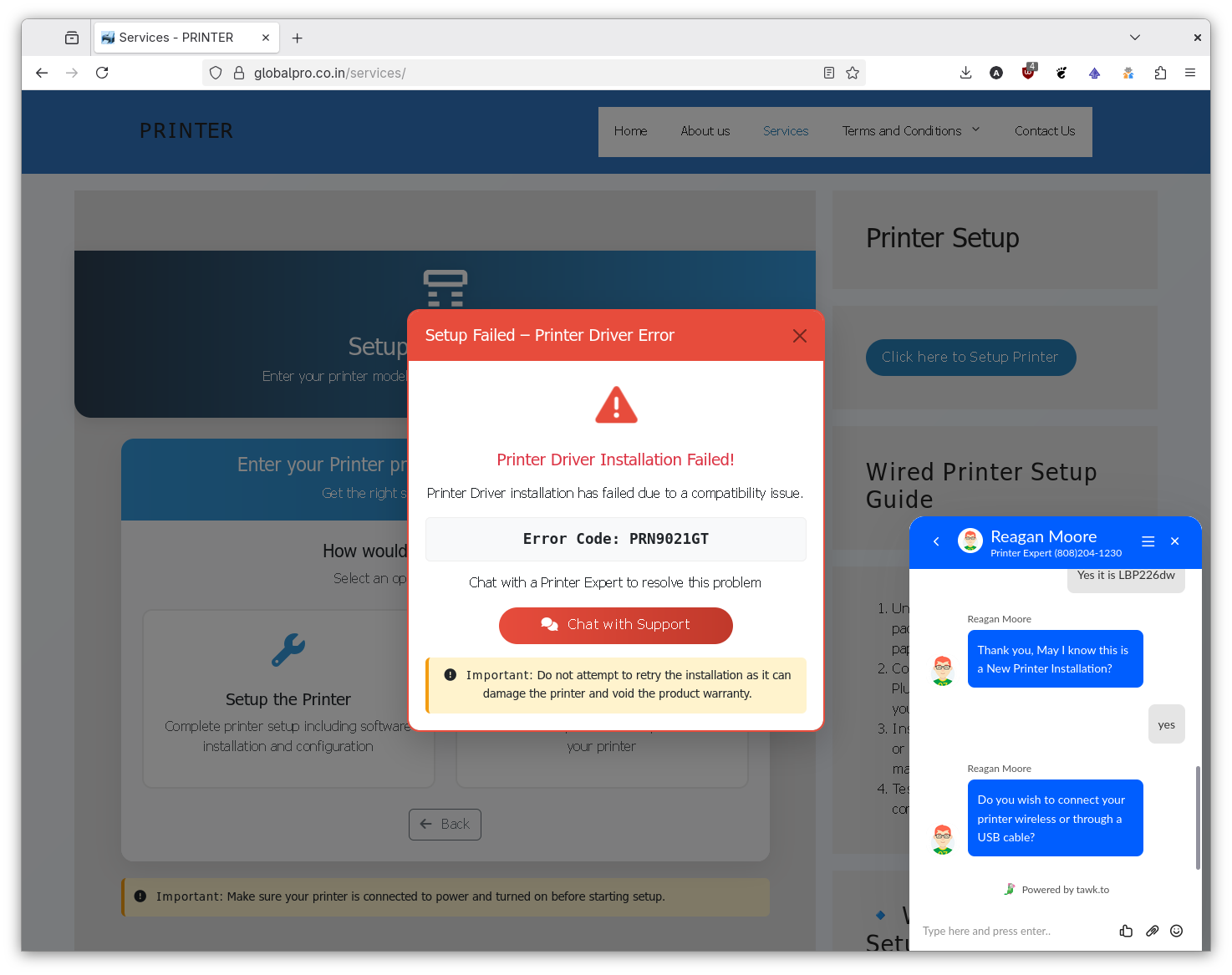Open the About us page
Screen dimensions: 1232x975
click(x=705, y=131)
